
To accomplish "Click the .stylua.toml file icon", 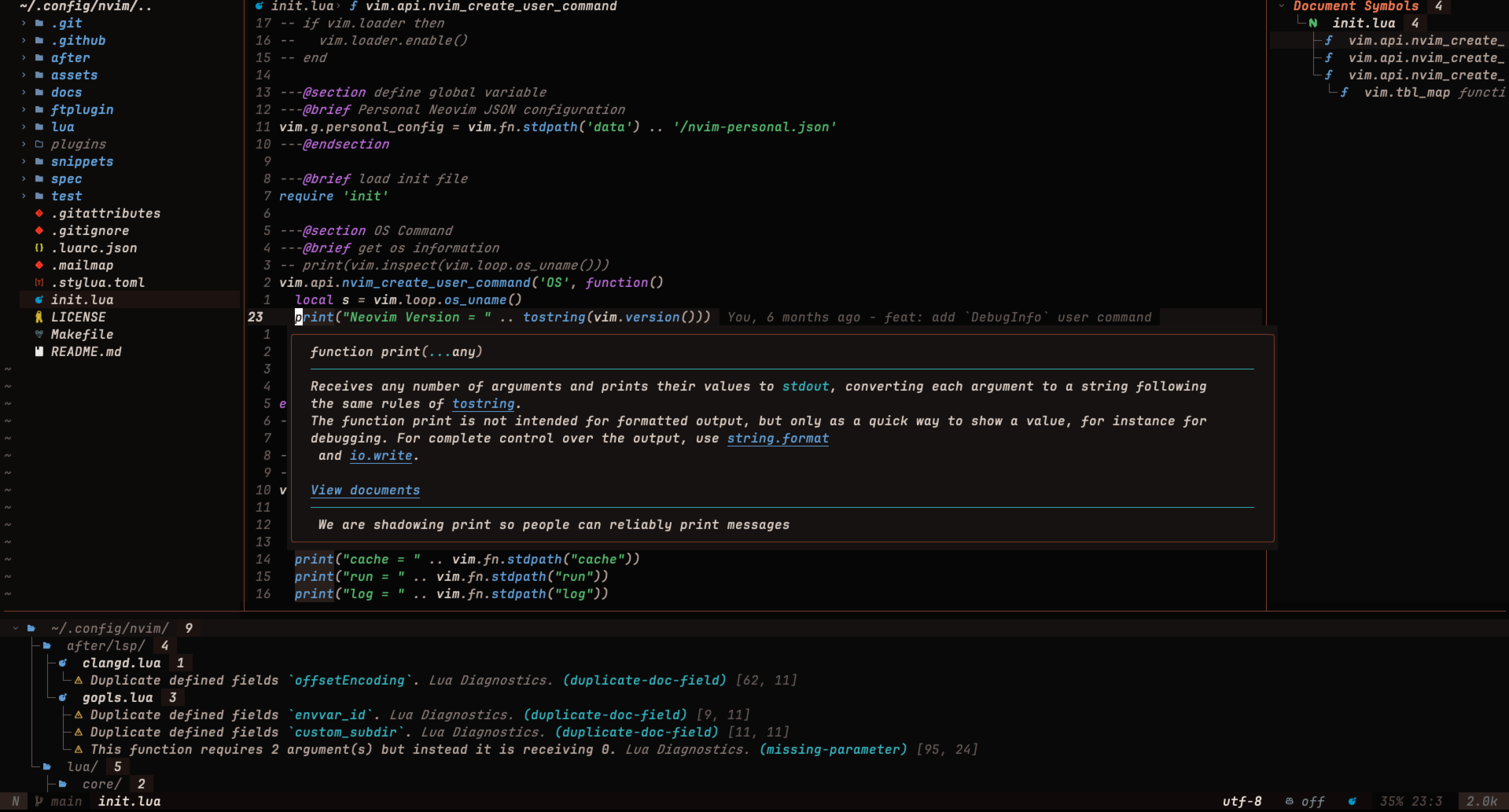I will (x=39, y=283).
